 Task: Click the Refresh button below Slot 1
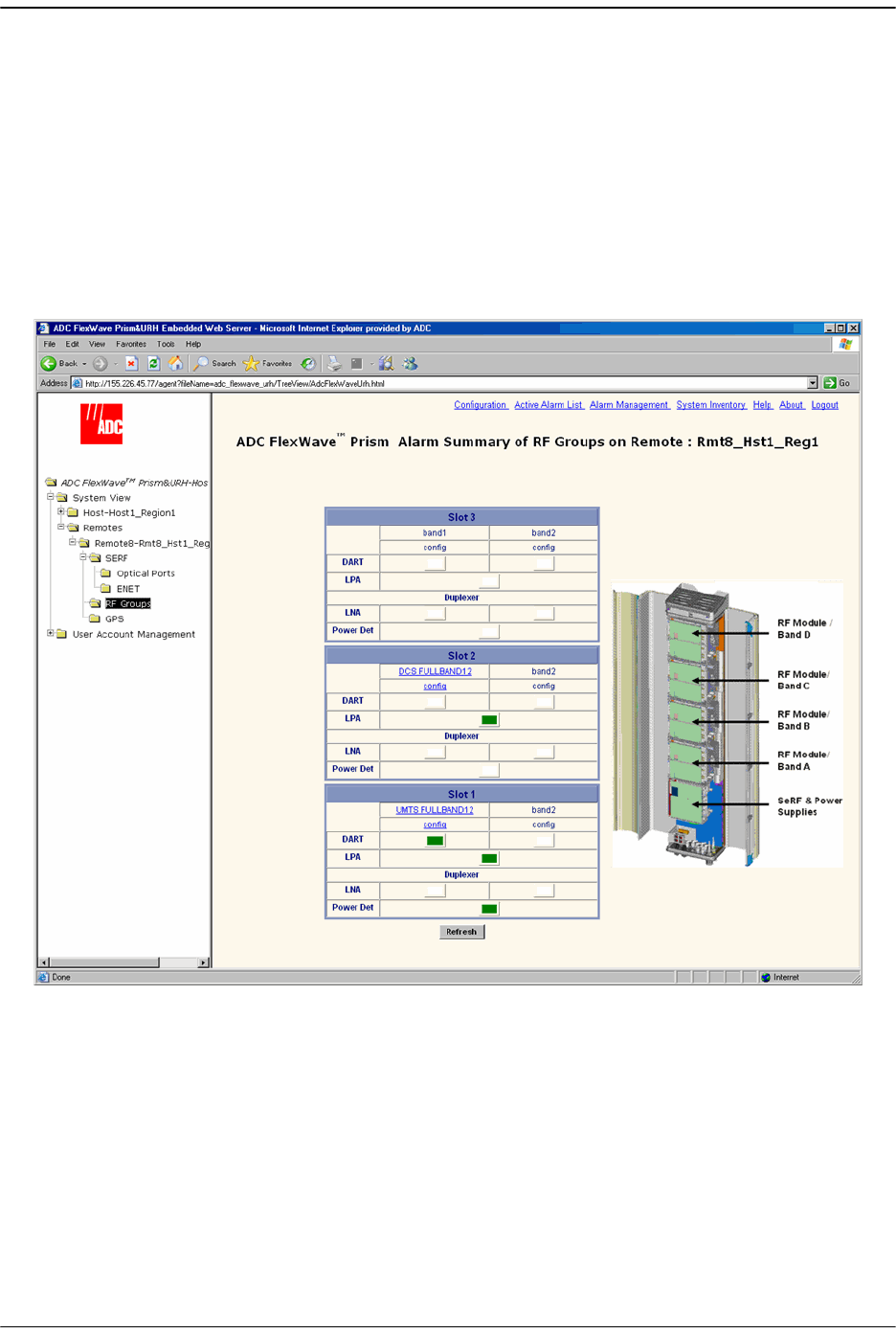461,932
